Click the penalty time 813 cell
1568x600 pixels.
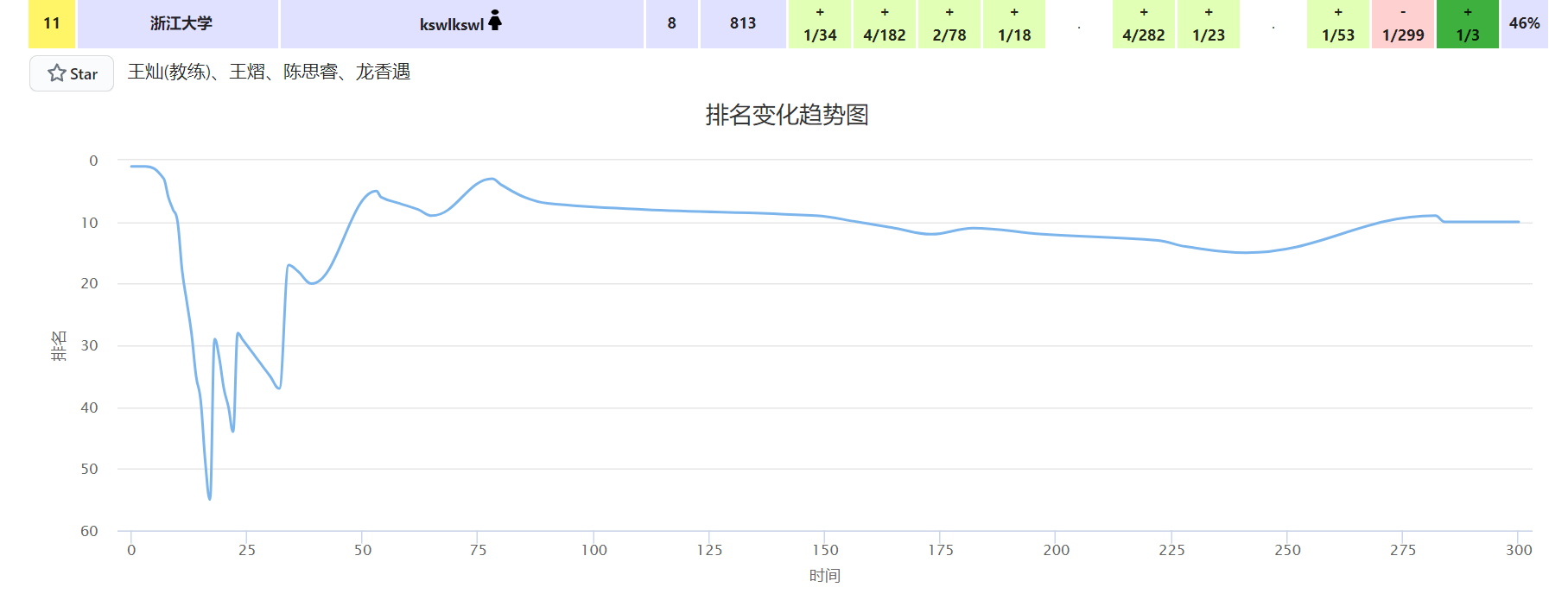(742, 23)
